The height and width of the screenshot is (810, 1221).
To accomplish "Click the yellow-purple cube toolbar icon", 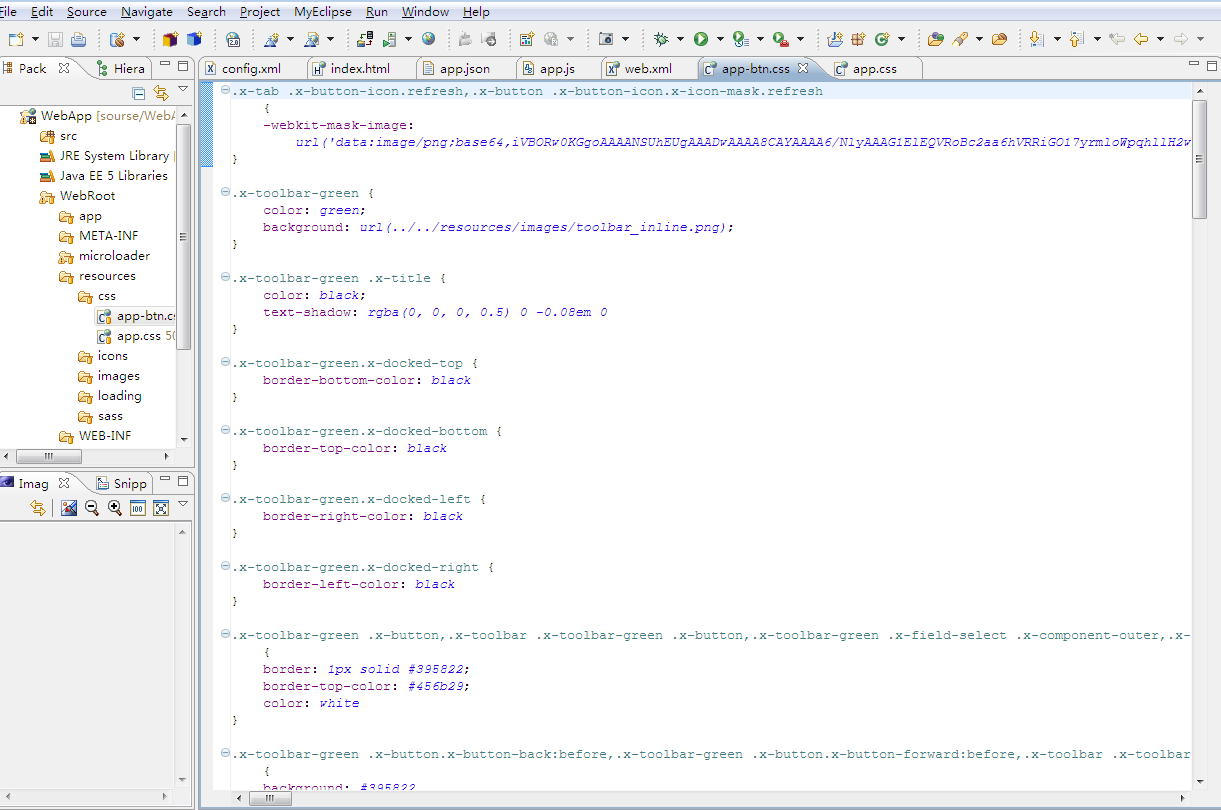I will tap(170, 39).
